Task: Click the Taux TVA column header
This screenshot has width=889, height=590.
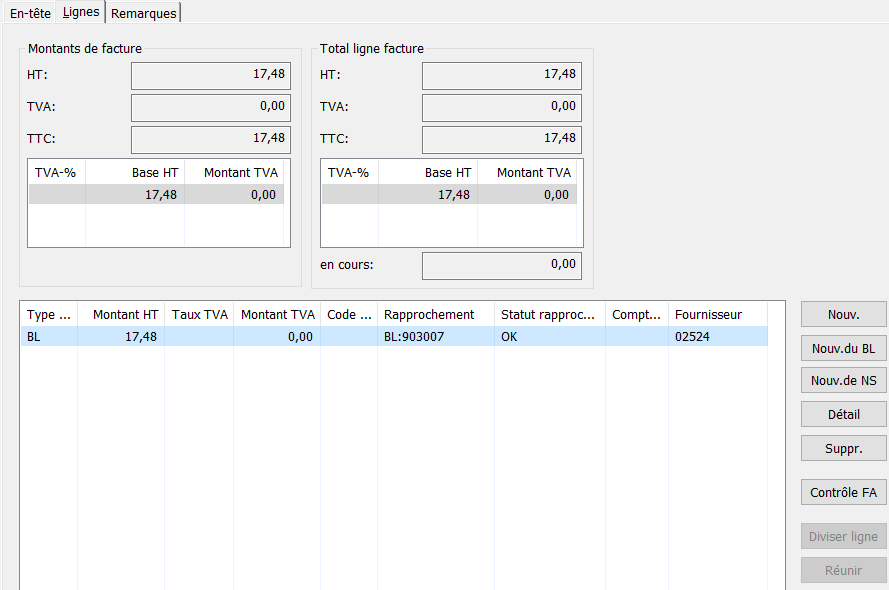Action: [199, 315]
